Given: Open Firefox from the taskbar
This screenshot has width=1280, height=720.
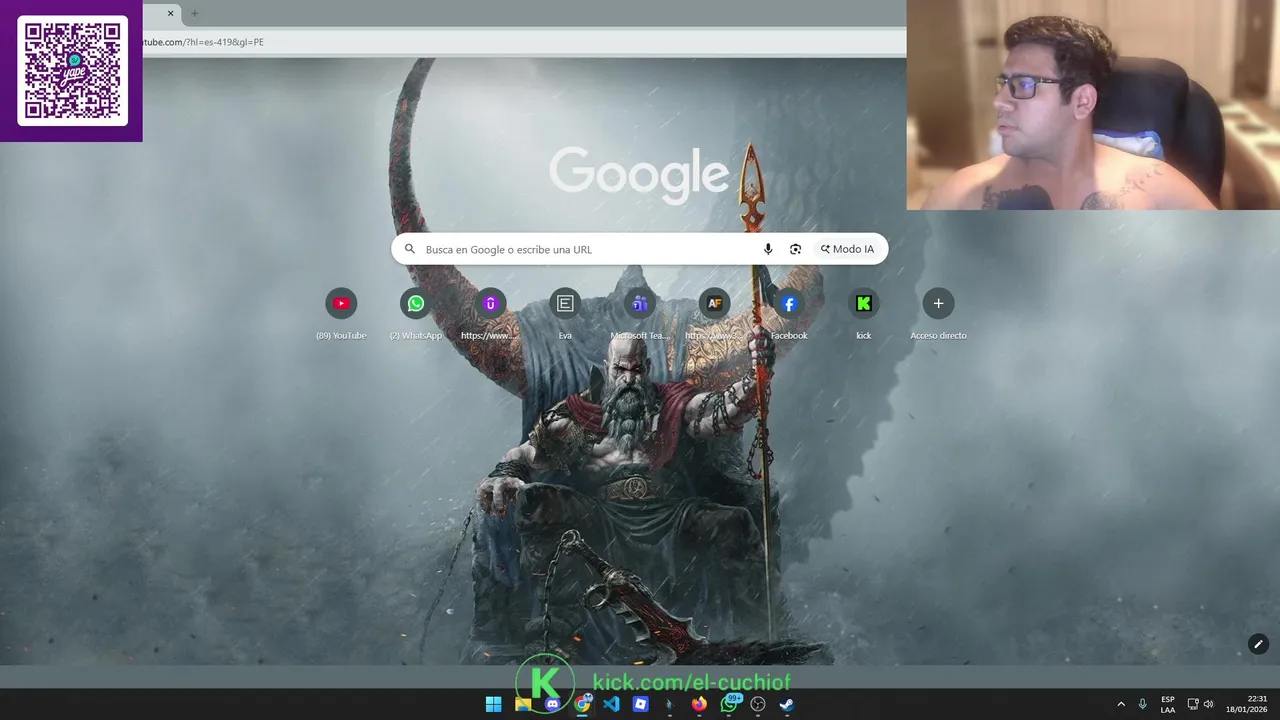Looking at the screenshot, I should pyautogui.click(x=699, y=704).
